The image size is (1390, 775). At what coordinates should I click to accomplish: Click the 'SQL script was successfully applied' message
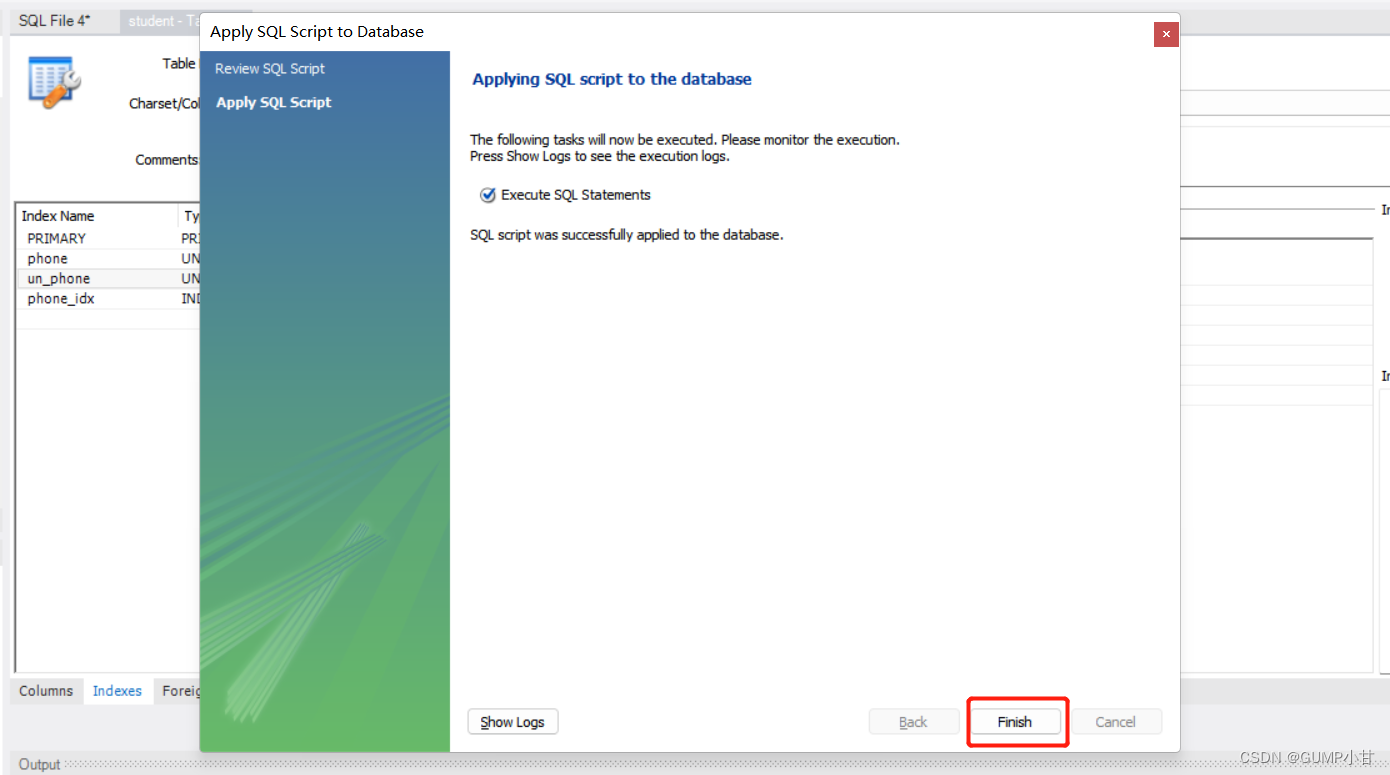point(627,235)
